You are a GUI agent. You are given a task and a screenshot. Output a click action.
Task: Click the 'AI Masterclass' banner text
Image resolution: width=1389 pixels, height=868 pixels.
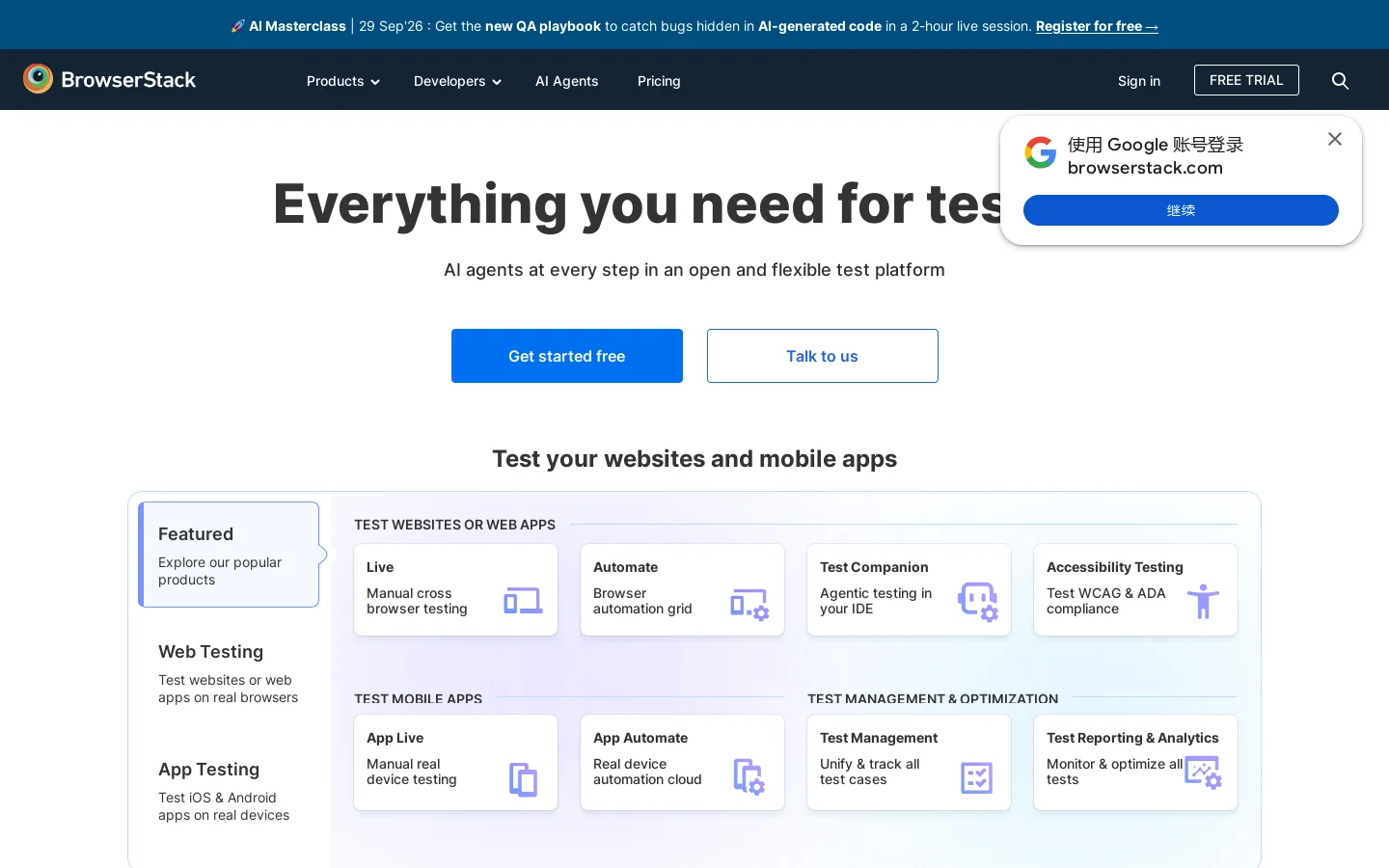pyautogui.click(x=297, y=26)
